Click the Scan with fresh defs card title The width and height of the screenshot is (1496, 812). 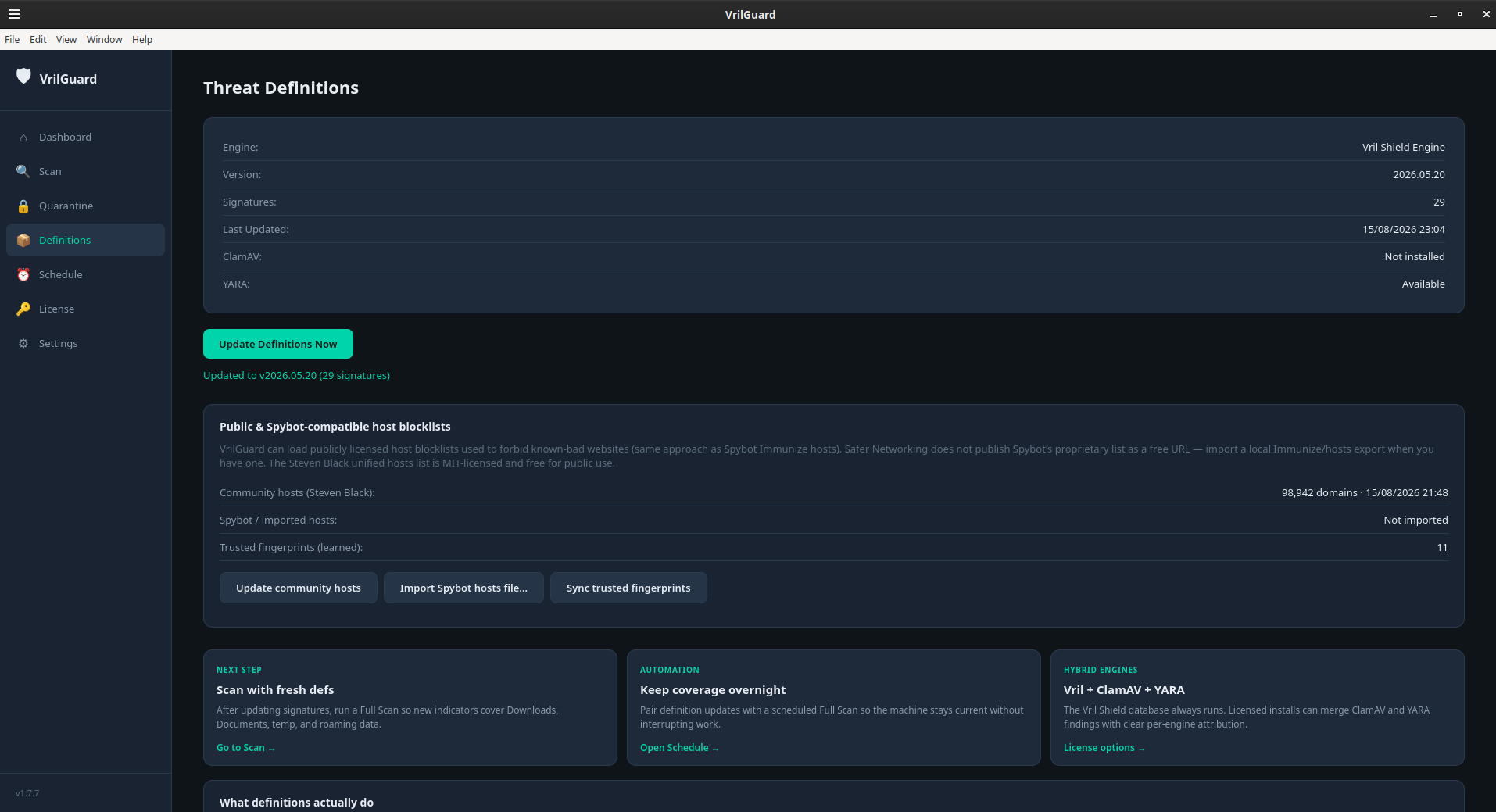(x=275, y=690)
